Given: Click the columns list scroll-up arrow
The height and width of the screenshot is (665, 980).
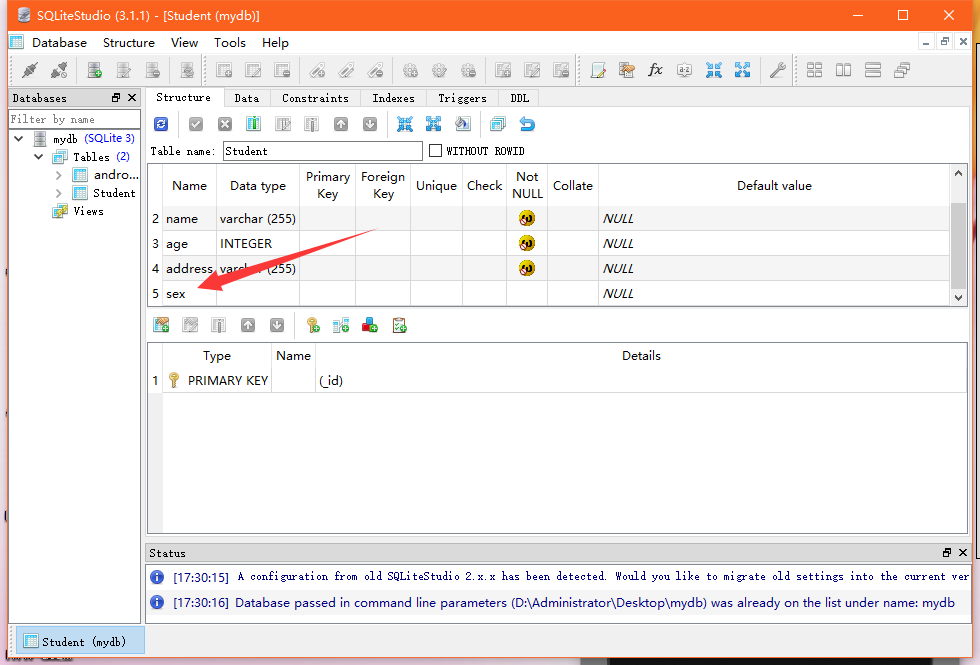Looking at the screenshot, I should click(x=958, y=173).
